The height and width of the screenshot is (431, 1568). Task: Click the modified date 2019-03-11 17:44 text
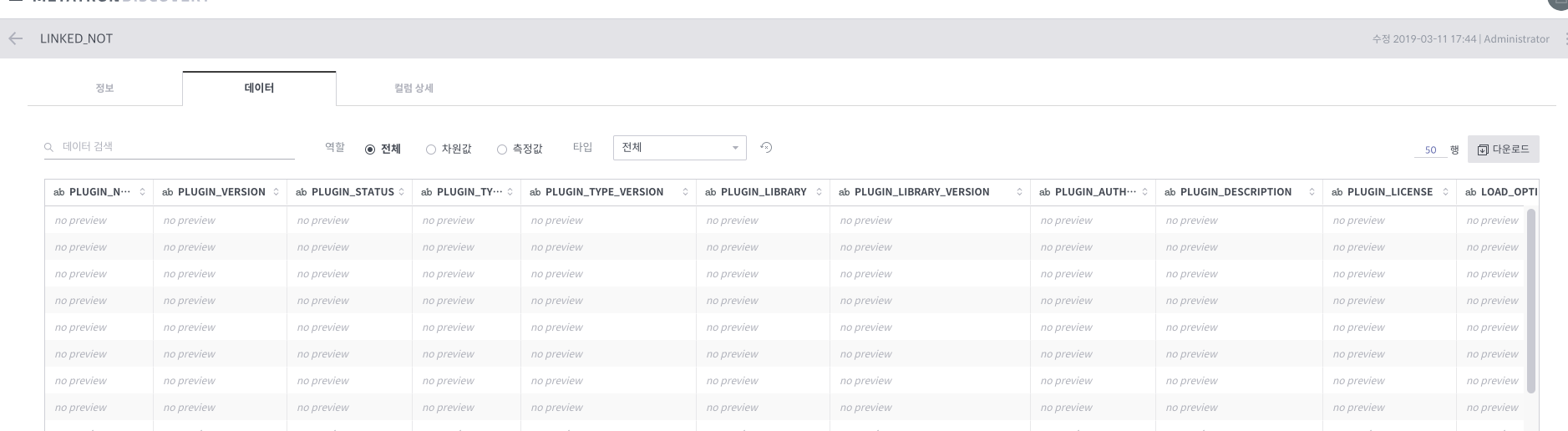tap(1435, 39)
